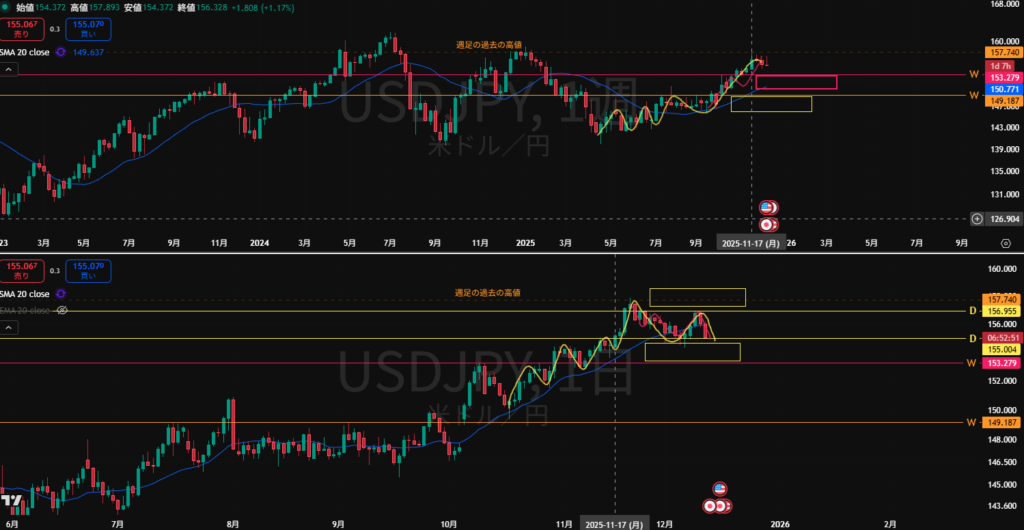Collapse the indicator legend in the weekly chart
The height and width of the screenshot is (530, 1024).
pos(8,69)
